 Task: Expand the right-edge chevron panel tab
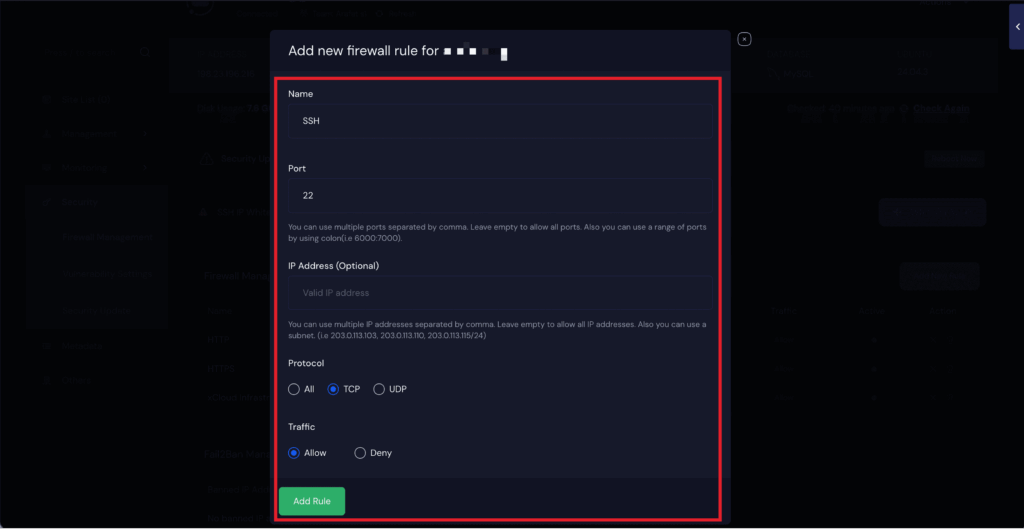pyautogui.click(x=1016, y=27)
